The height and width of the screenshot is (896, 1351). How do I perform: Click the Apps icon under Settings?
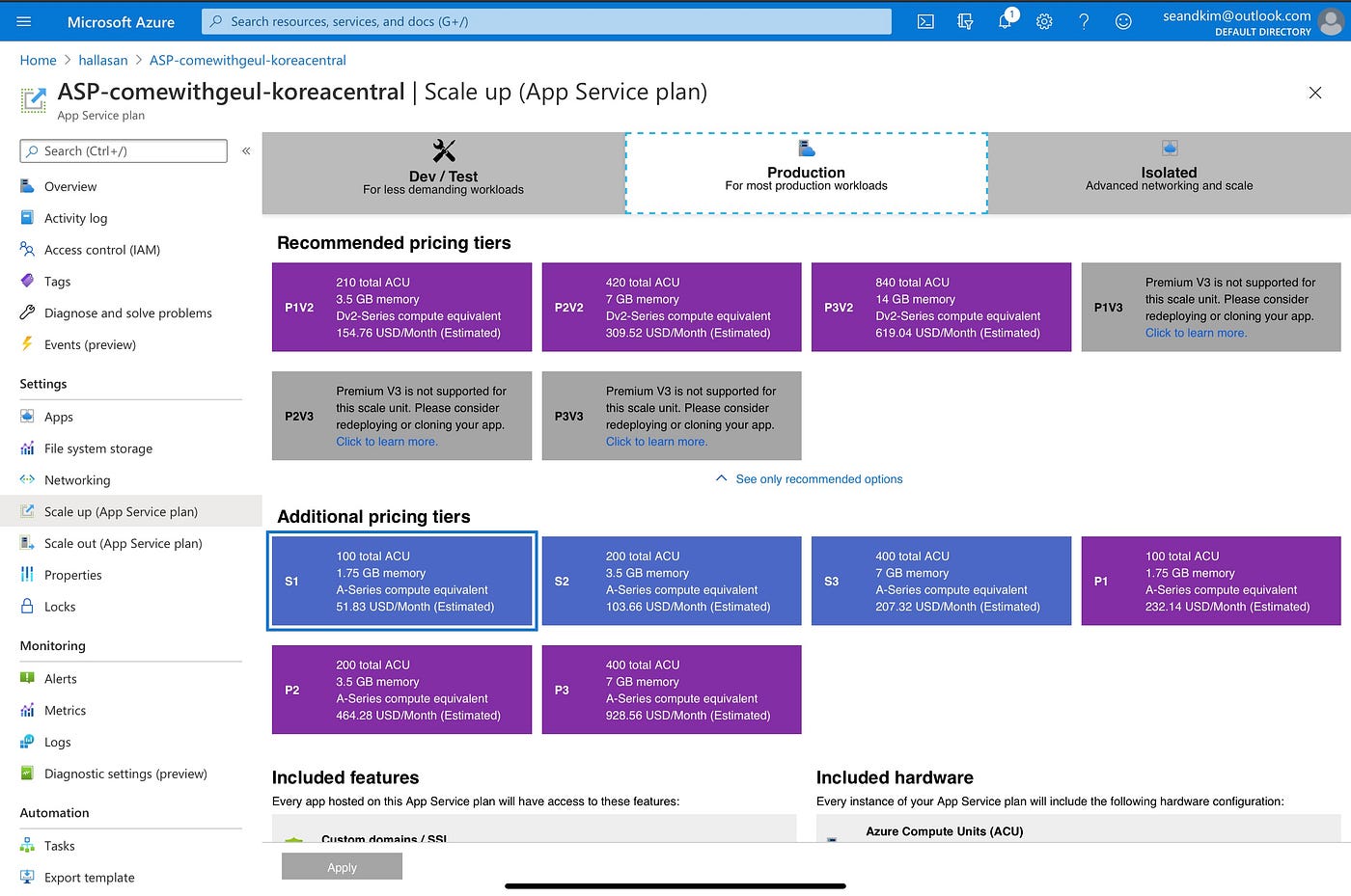click(x=27, y=417)
